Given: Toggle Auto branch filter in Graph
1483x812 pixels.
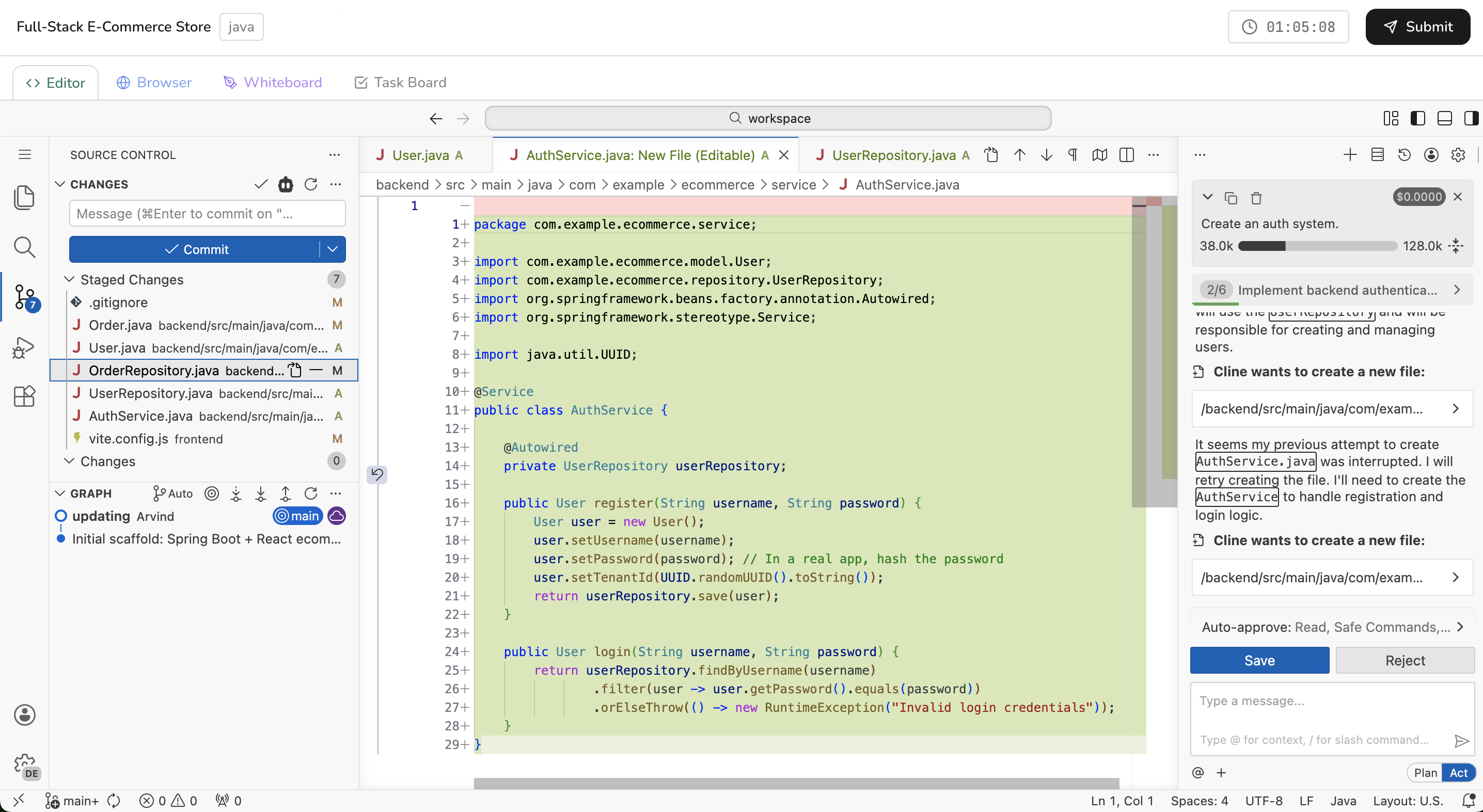Looking at the screenshot, I should (x=172, y=494).
